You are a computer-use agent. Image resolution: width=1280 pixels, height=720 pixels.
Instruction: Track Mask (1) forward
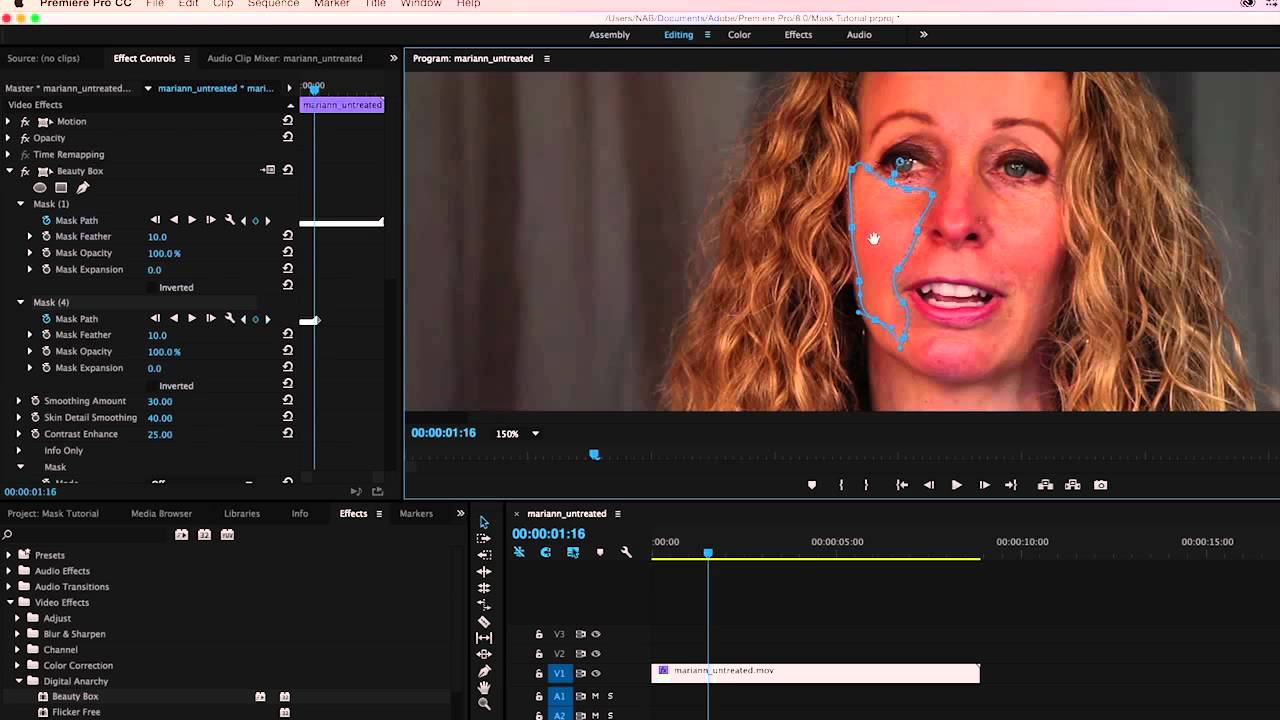tap(192, 220)
